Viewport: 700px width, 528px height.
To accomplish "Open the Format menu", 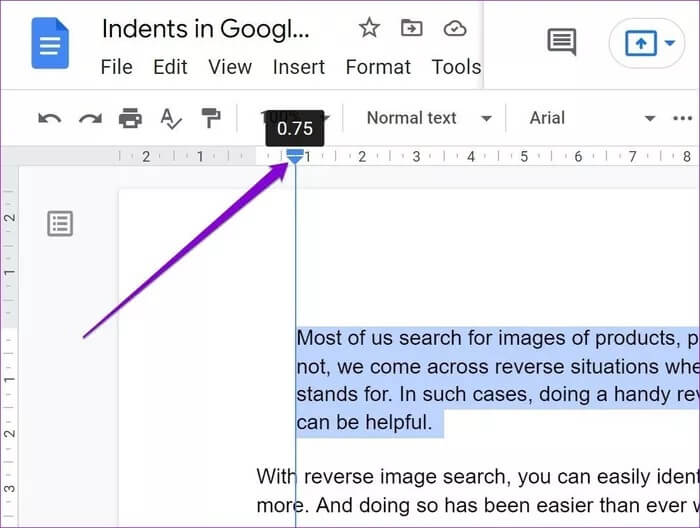I will click(x=378, y=68).
